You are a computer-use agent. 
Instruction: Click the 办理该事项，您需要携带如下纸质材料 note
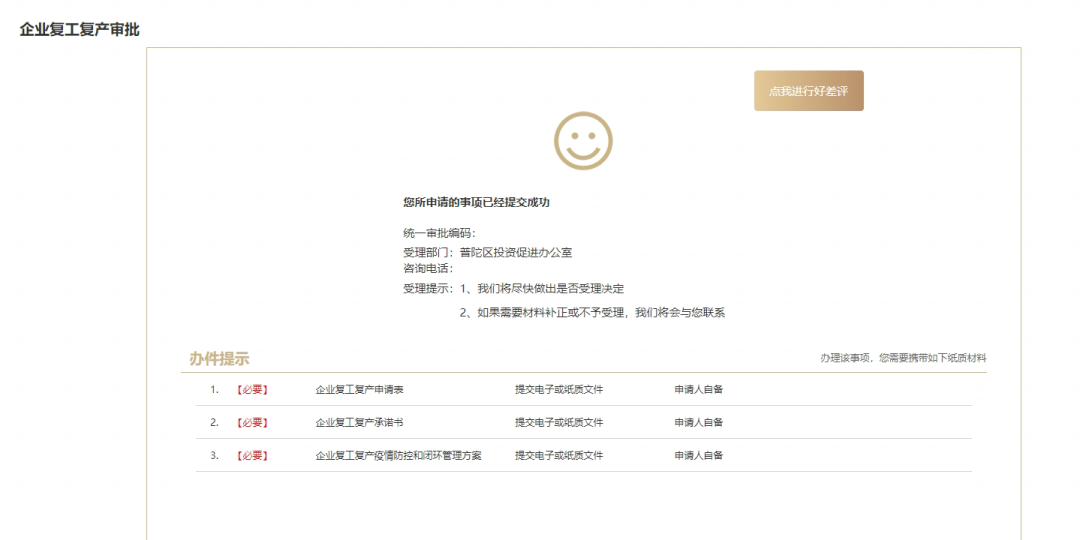tap(903, 358)
